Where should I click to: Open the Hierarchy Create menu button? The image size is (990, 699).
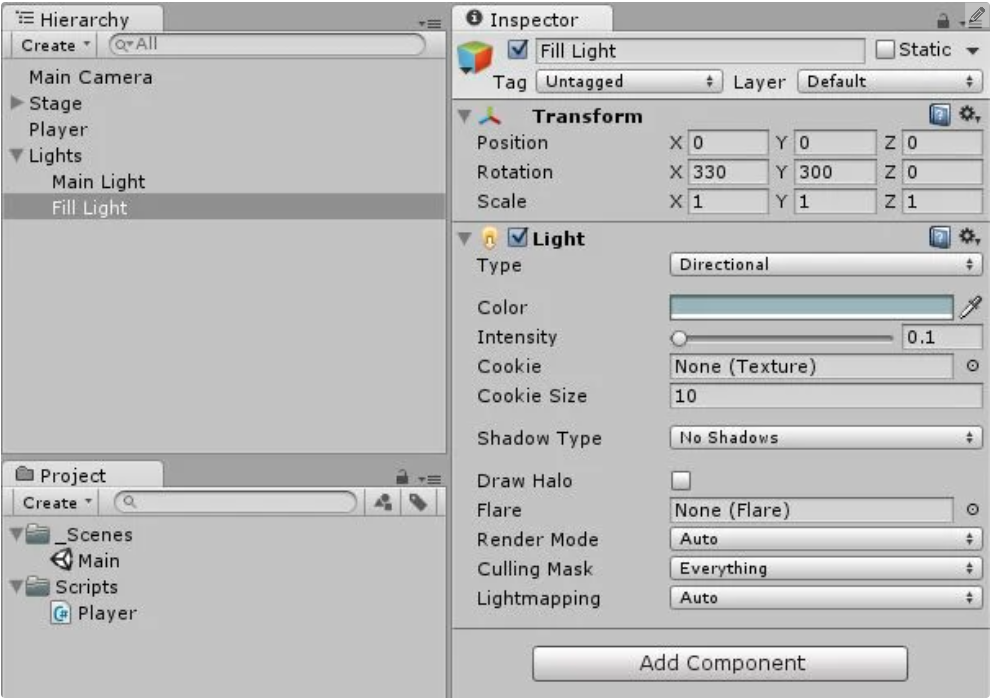pyautogui.click(x=54, y=45)
